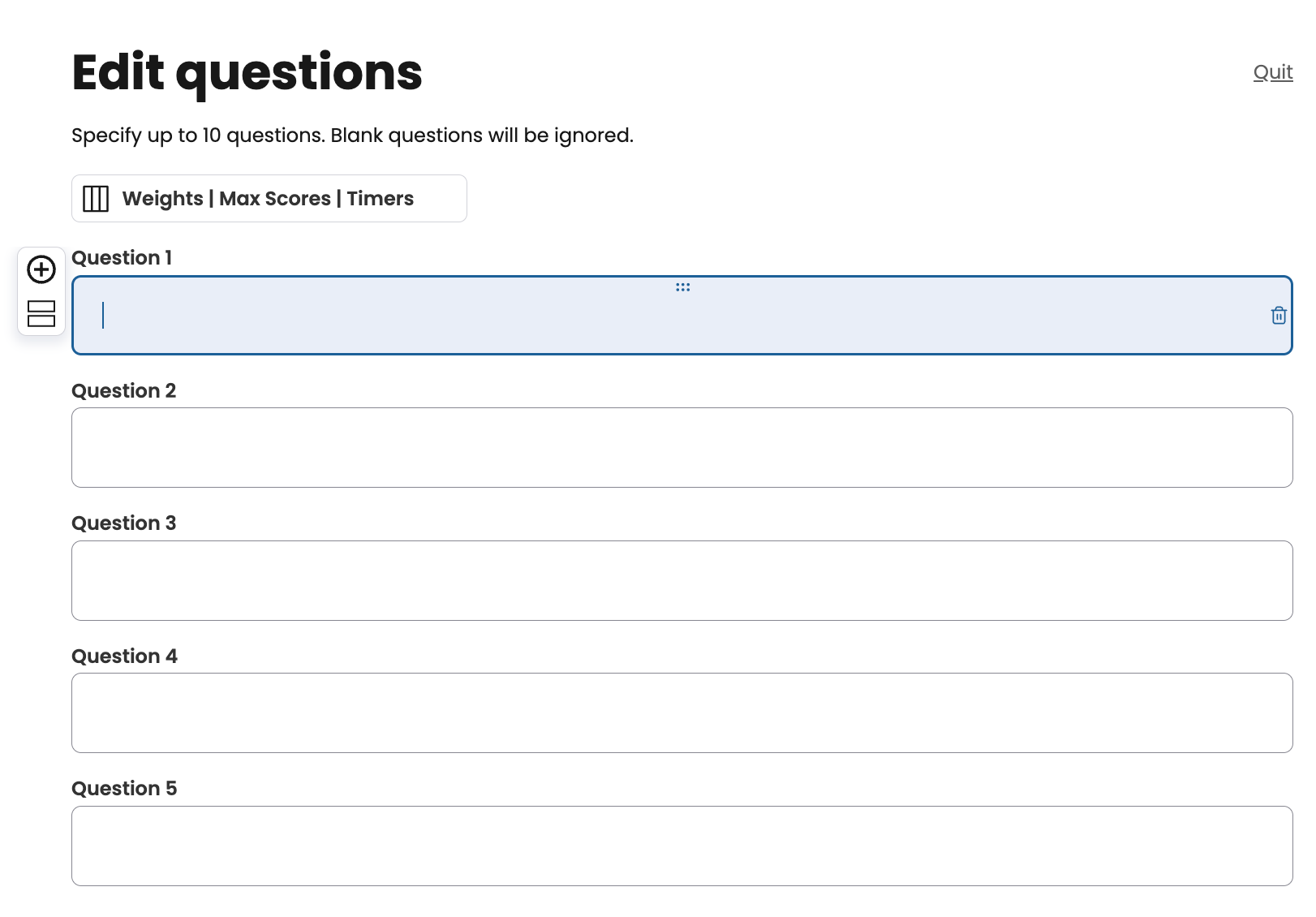This screenshot has height=917, width=1316.
Task: Quit editing questions
Action: pyautogui.click(x=1272, y=72)
